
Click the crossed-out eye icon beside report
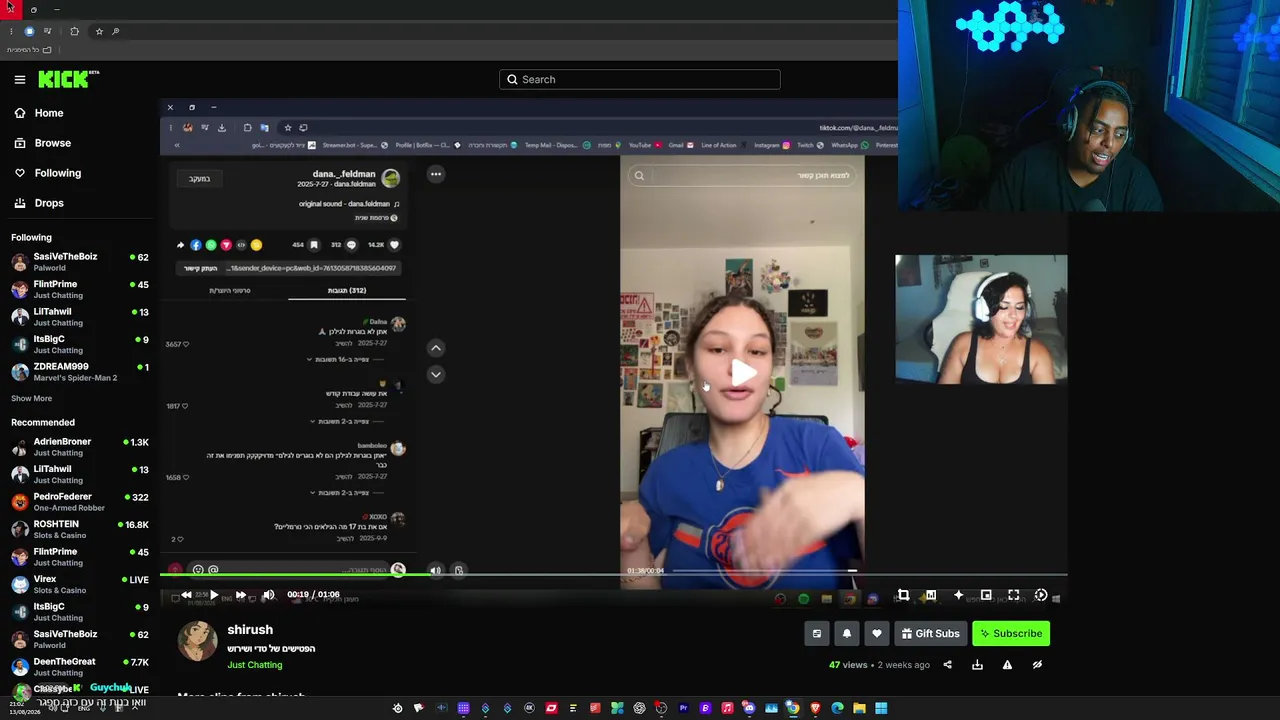coord(1037,665)
